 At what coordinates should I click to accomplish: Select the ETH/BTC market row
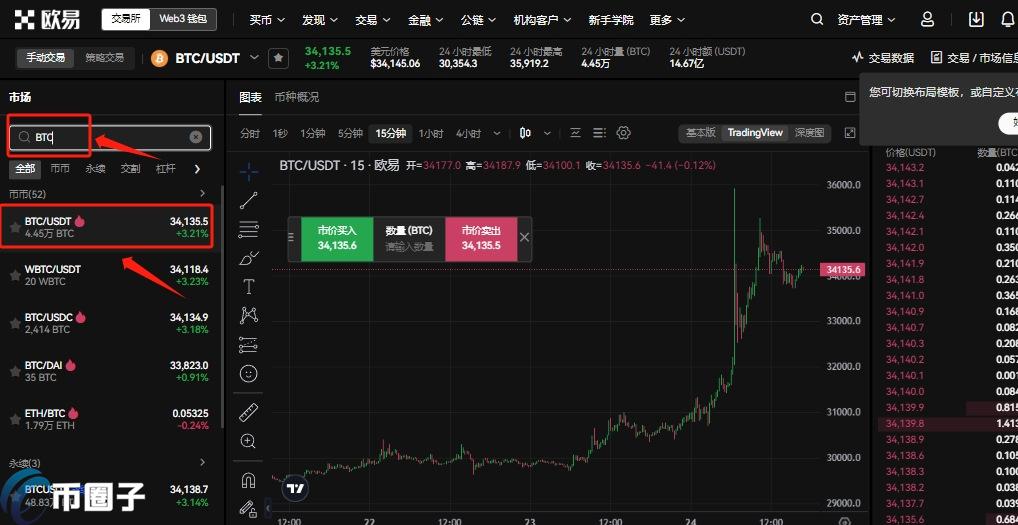point(109,419)
